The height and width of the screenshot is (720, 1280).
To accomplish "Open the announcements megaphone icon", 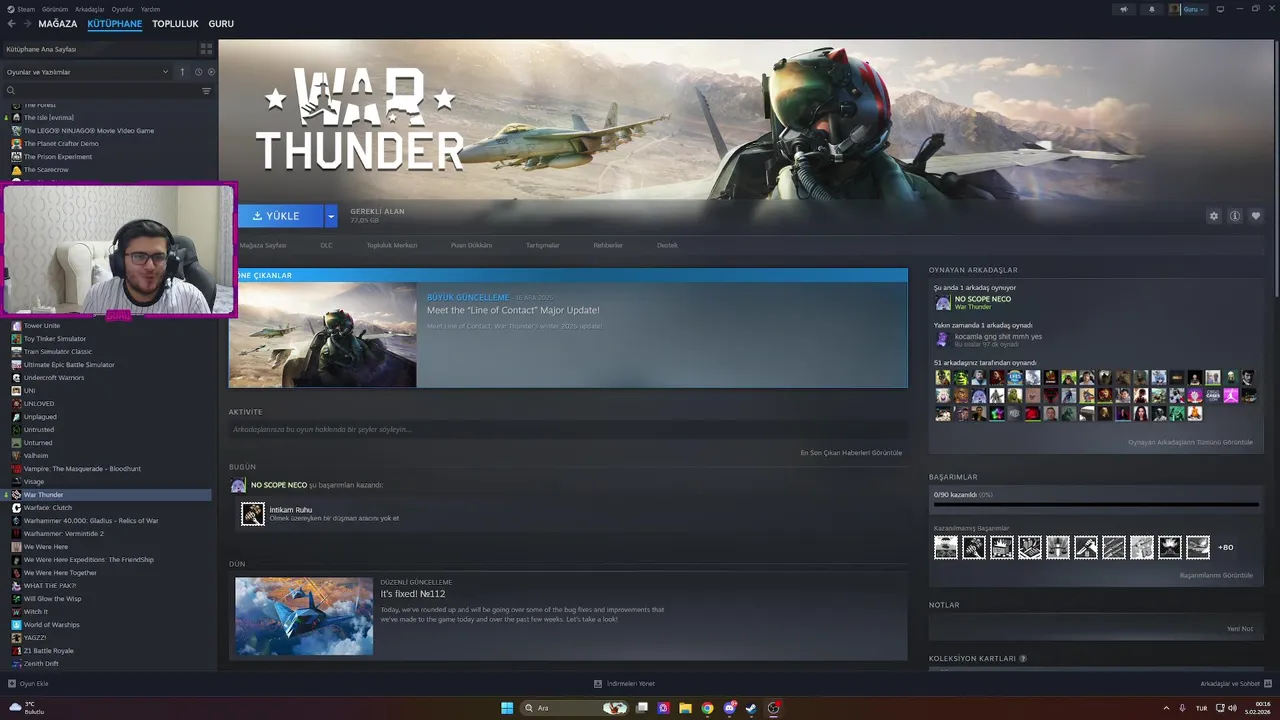I will click(1124, 9).
